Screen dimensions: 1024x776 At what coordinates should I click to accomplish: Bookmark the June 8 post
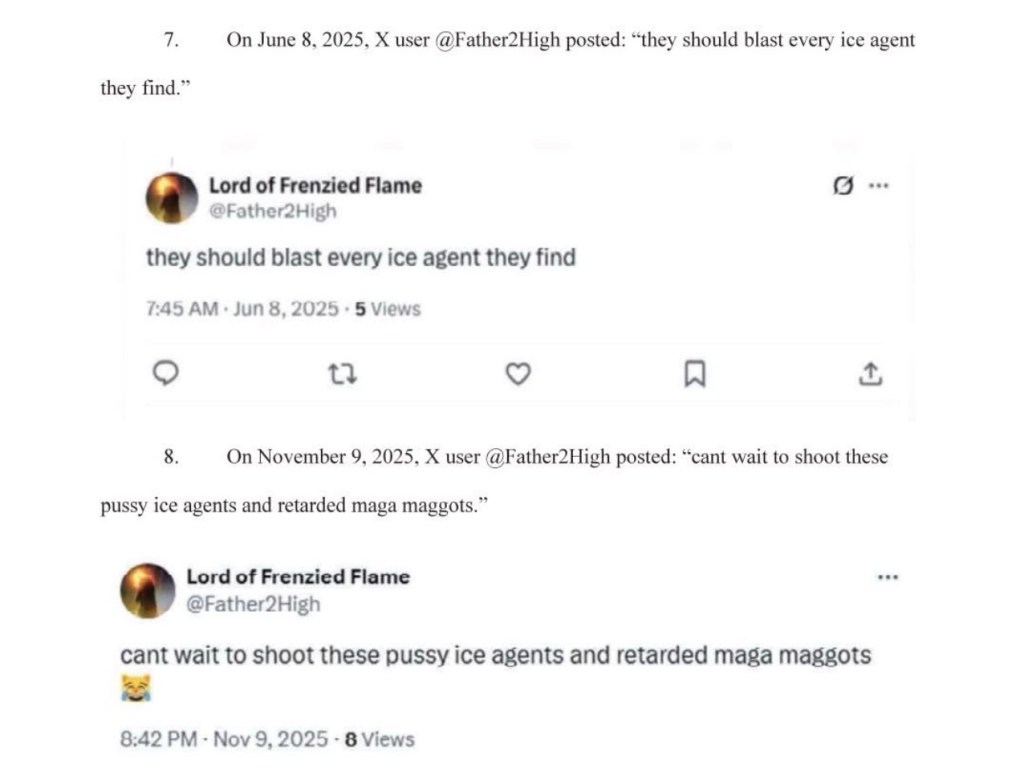[x=694, y=374]
